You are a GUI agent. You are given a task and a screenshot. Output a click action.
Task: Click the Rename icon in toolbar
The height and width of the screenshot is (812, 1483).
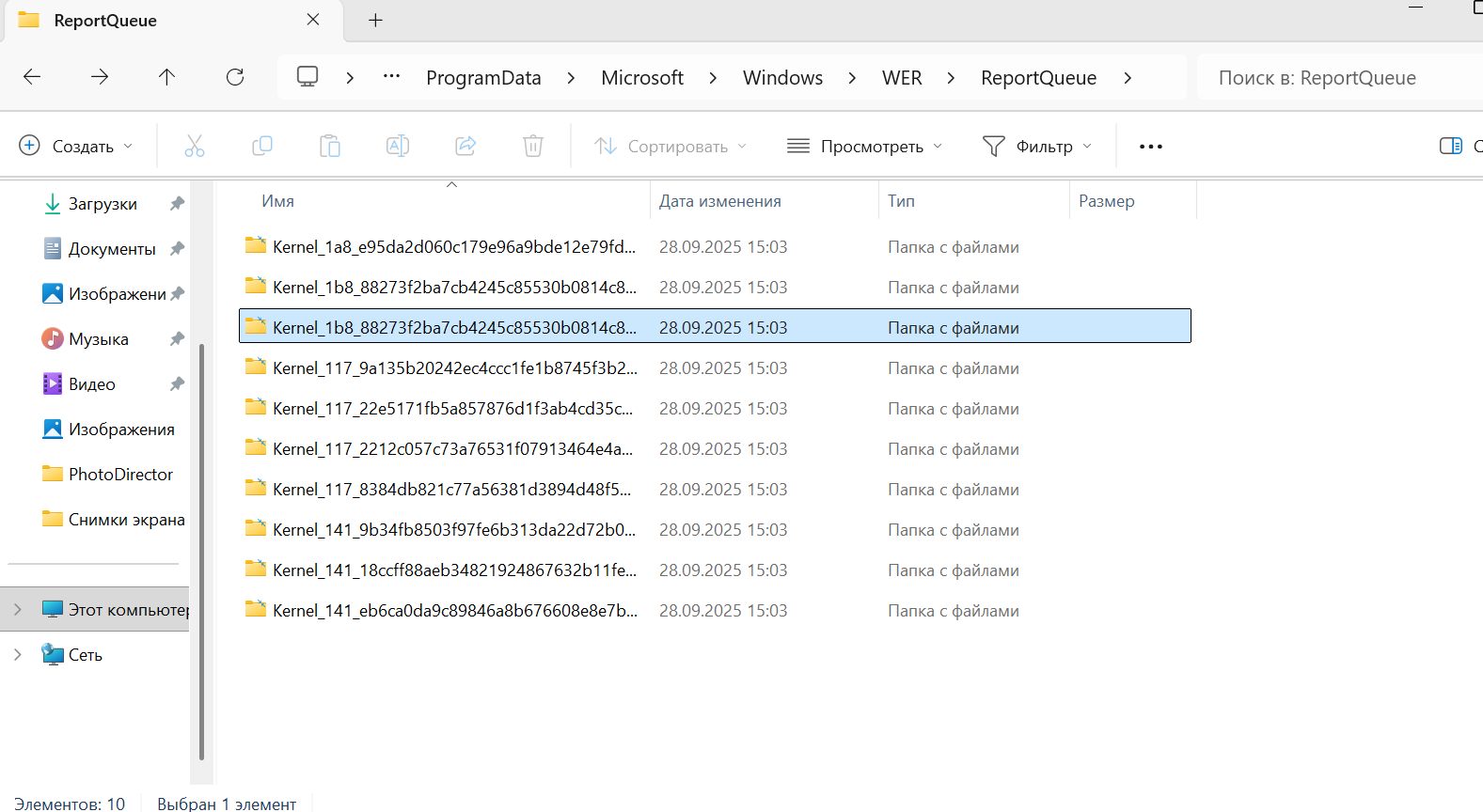(x=398, y=146)
